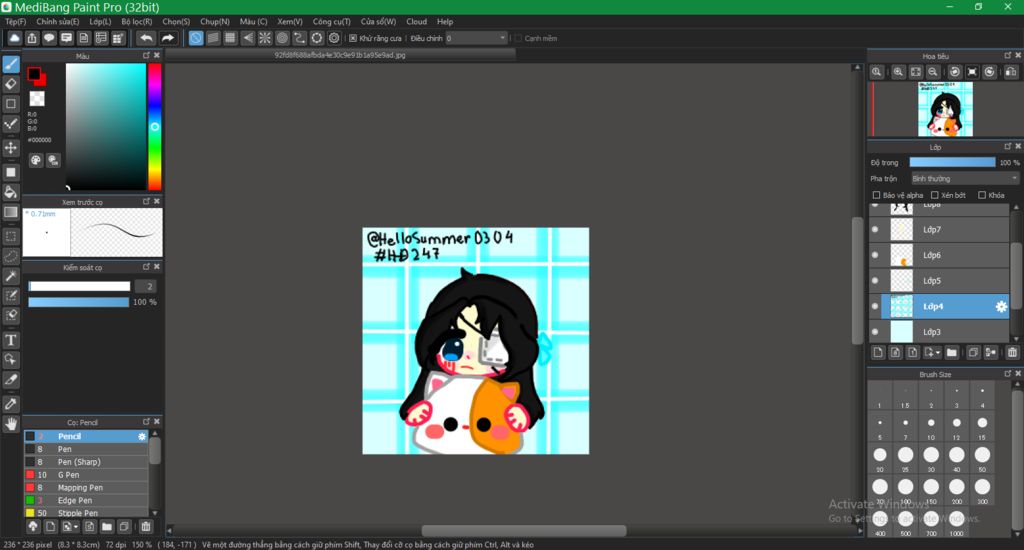Choose brush size 10 preset
Screen dimensions: 1024x550
tap(931, 428)
